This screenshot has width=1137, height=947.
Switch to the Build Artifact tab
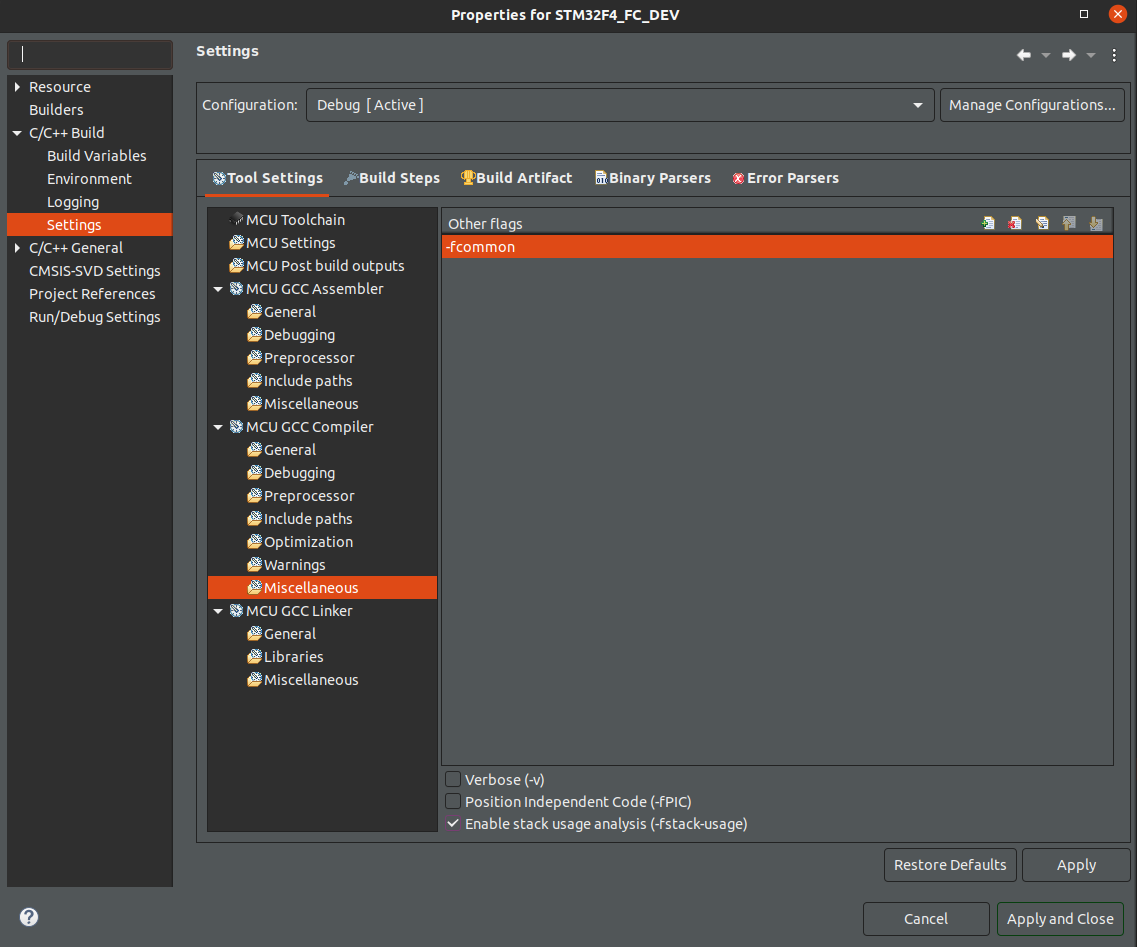click(516, 178)
